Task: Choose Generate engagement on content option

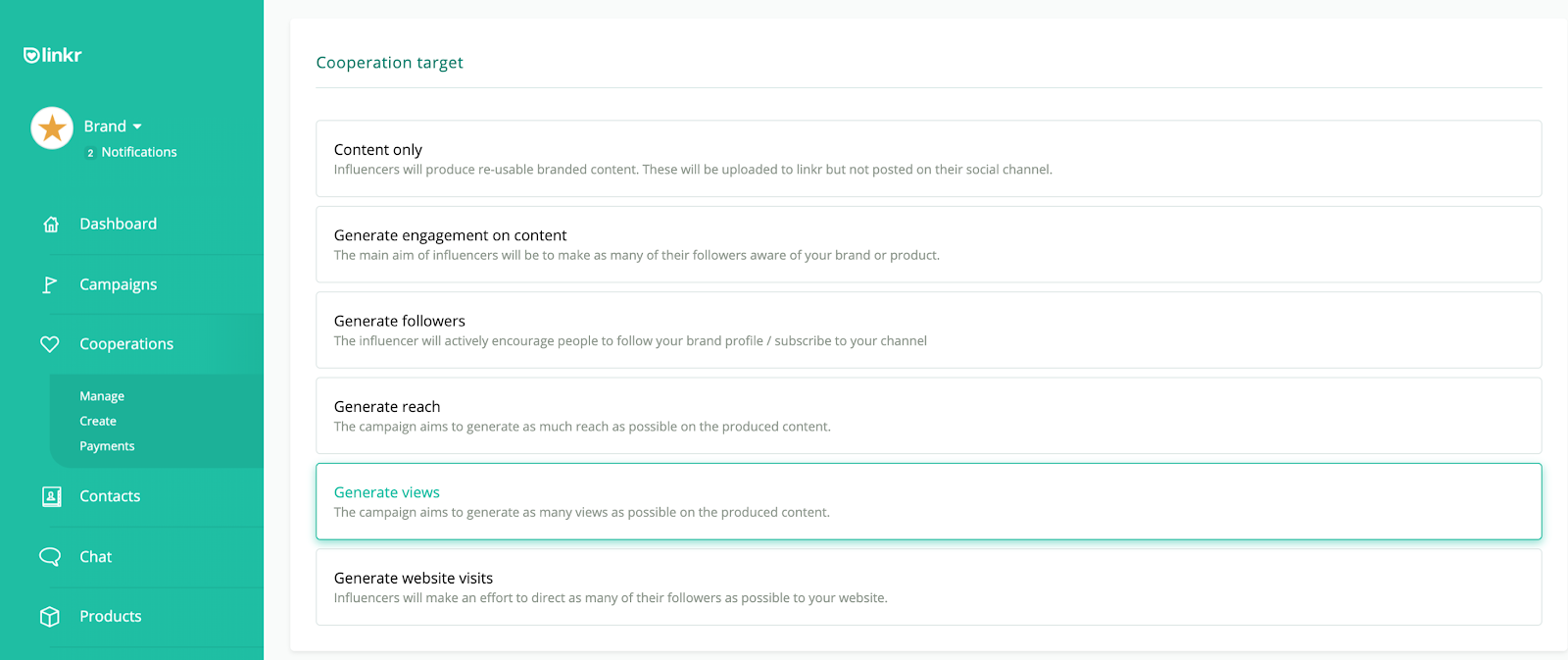Action: point(928,244)
